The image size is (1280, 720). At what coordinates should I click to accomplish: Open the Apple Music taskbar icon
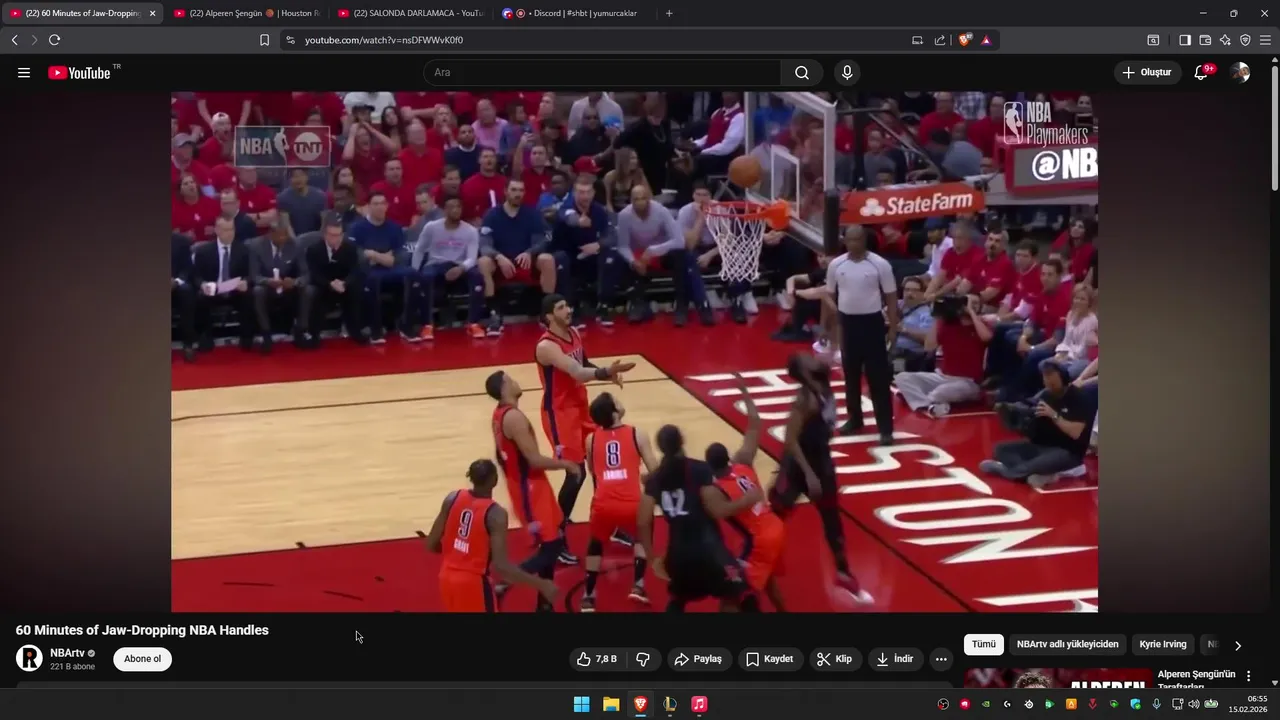point(699,704)
